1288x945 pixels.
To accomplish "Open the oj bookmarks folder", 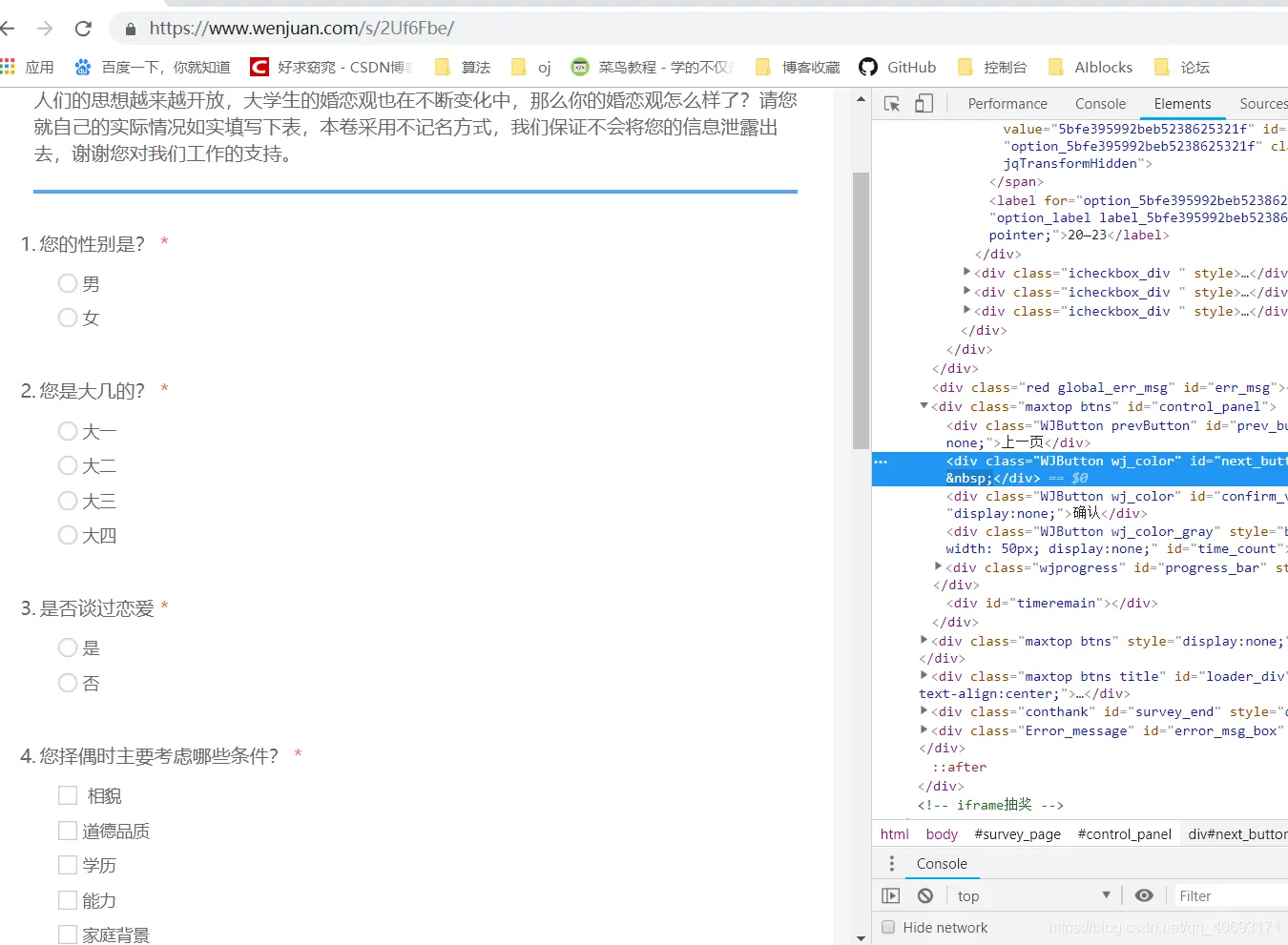I will [531, 67].
